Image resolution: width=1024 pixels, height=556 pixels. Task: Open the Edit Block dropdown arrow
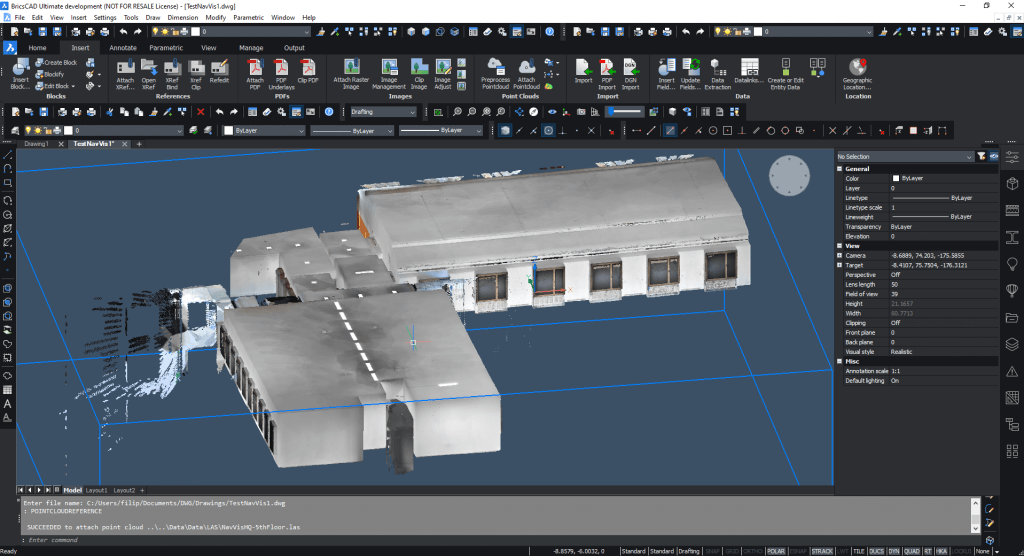point(73,86)
